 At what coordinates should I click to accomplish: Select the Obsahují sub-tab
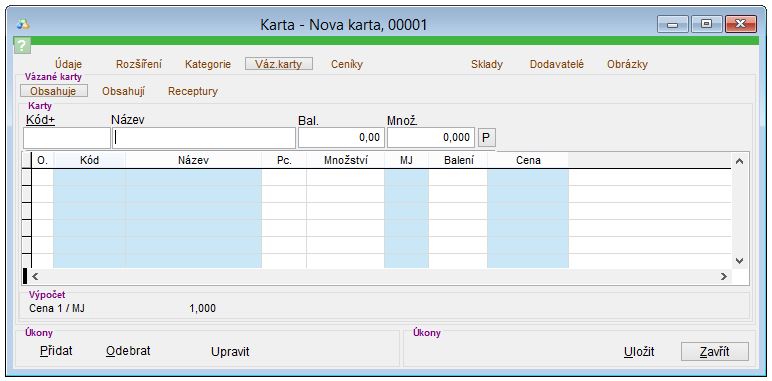[x=124, y=92]
